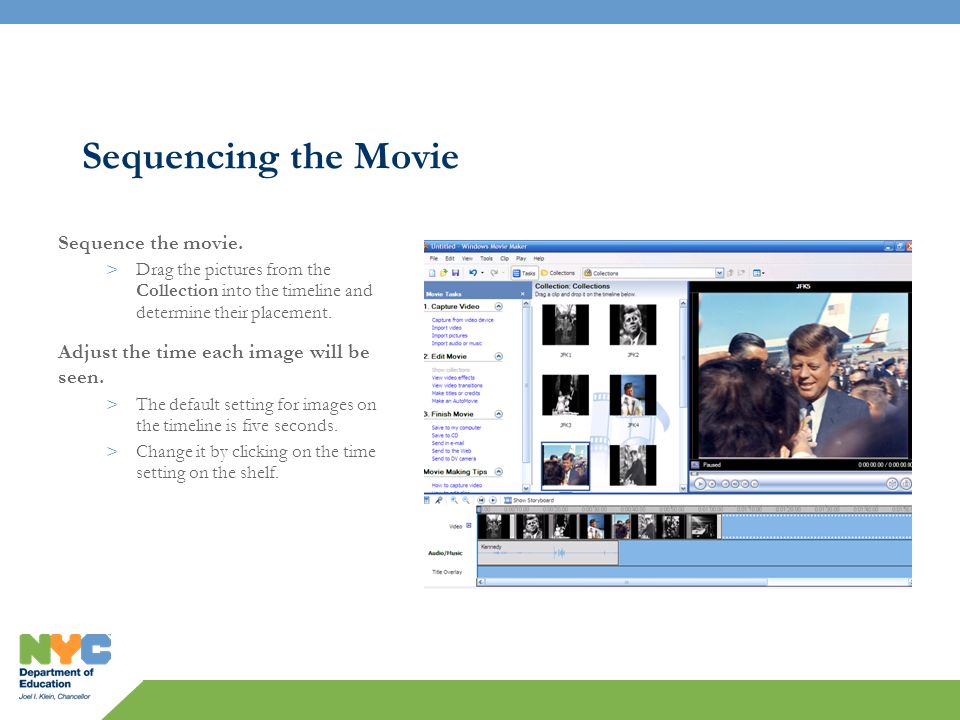Collapse the Edit Movie section
Viewport: 960px width, 720px height.
498,356
